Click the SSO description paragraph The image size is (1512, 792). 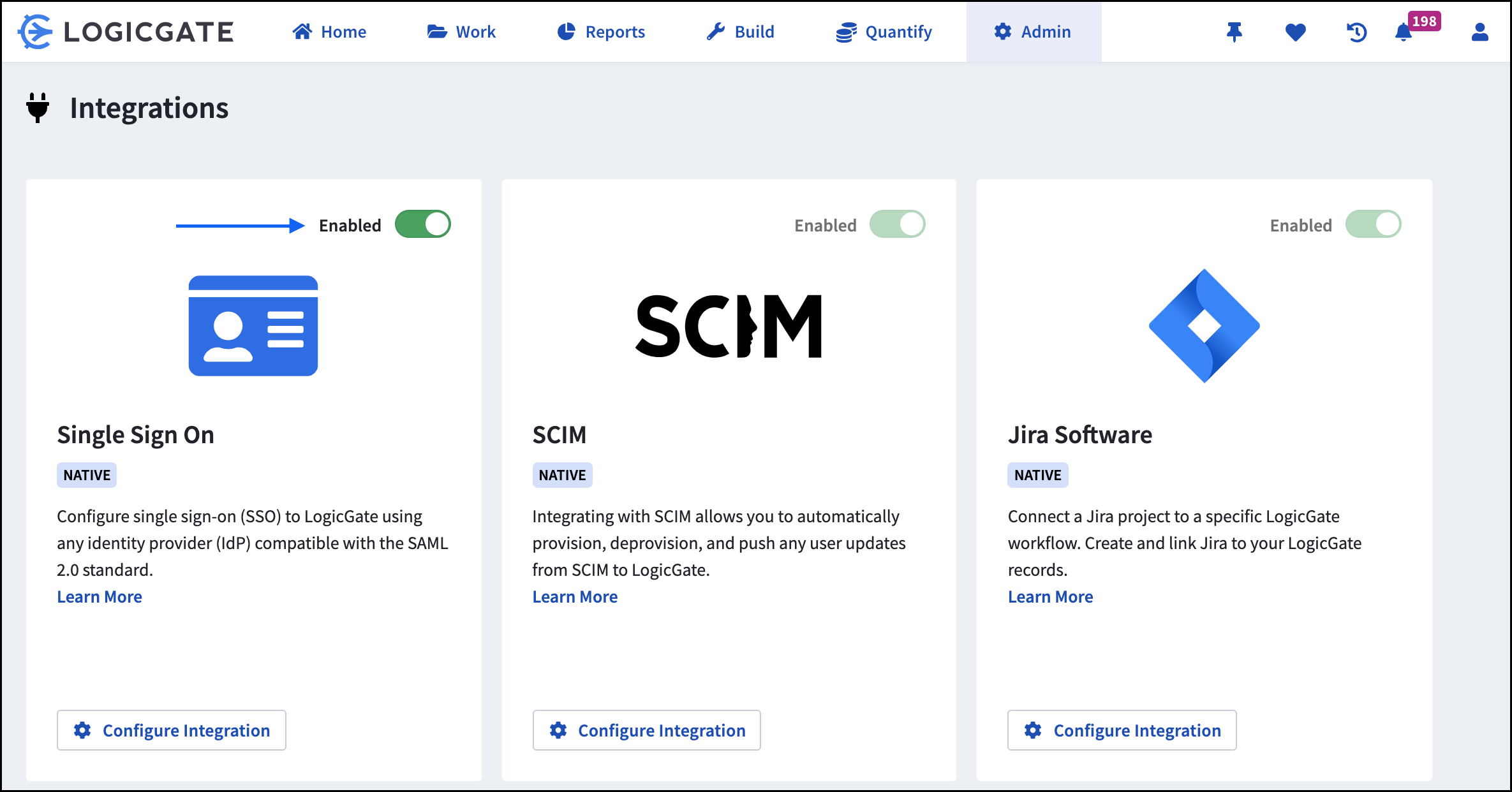(253, 543)
